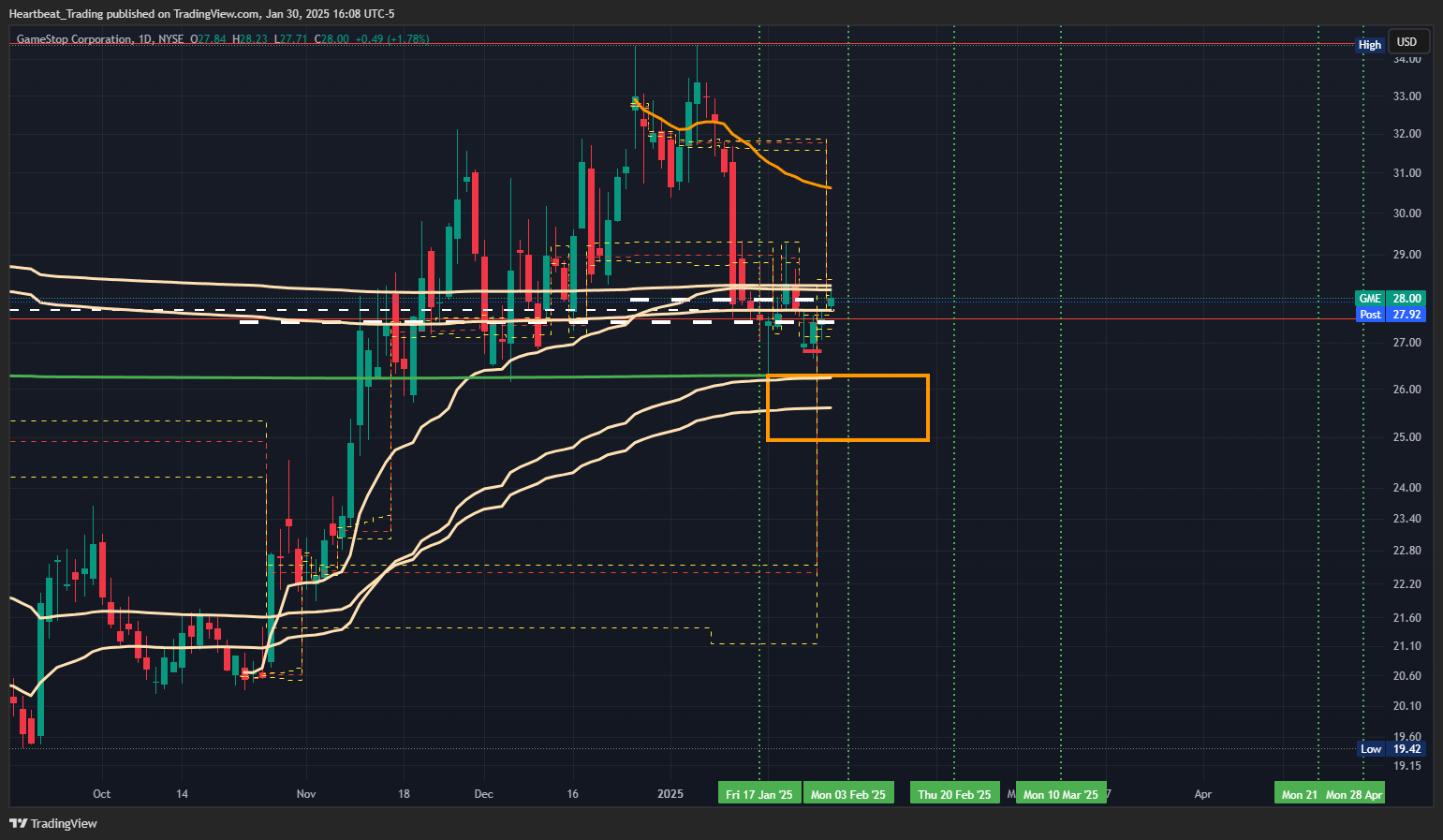Image resolution: width=1443 pixels, height=840 pixels.
Task: Click 14 on the time axis
Action: pos(183,794)
